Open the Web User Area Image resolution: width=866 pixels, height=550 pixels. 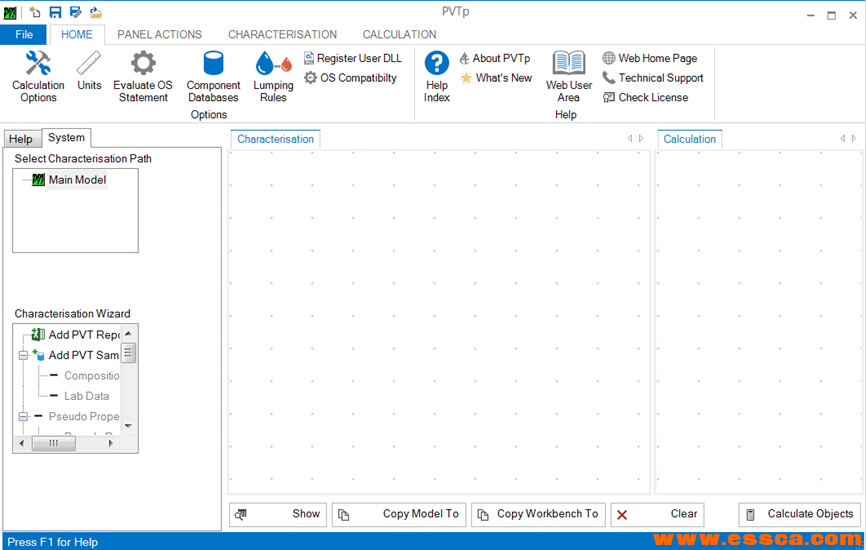pyautogui.click(x=569, y=76)
